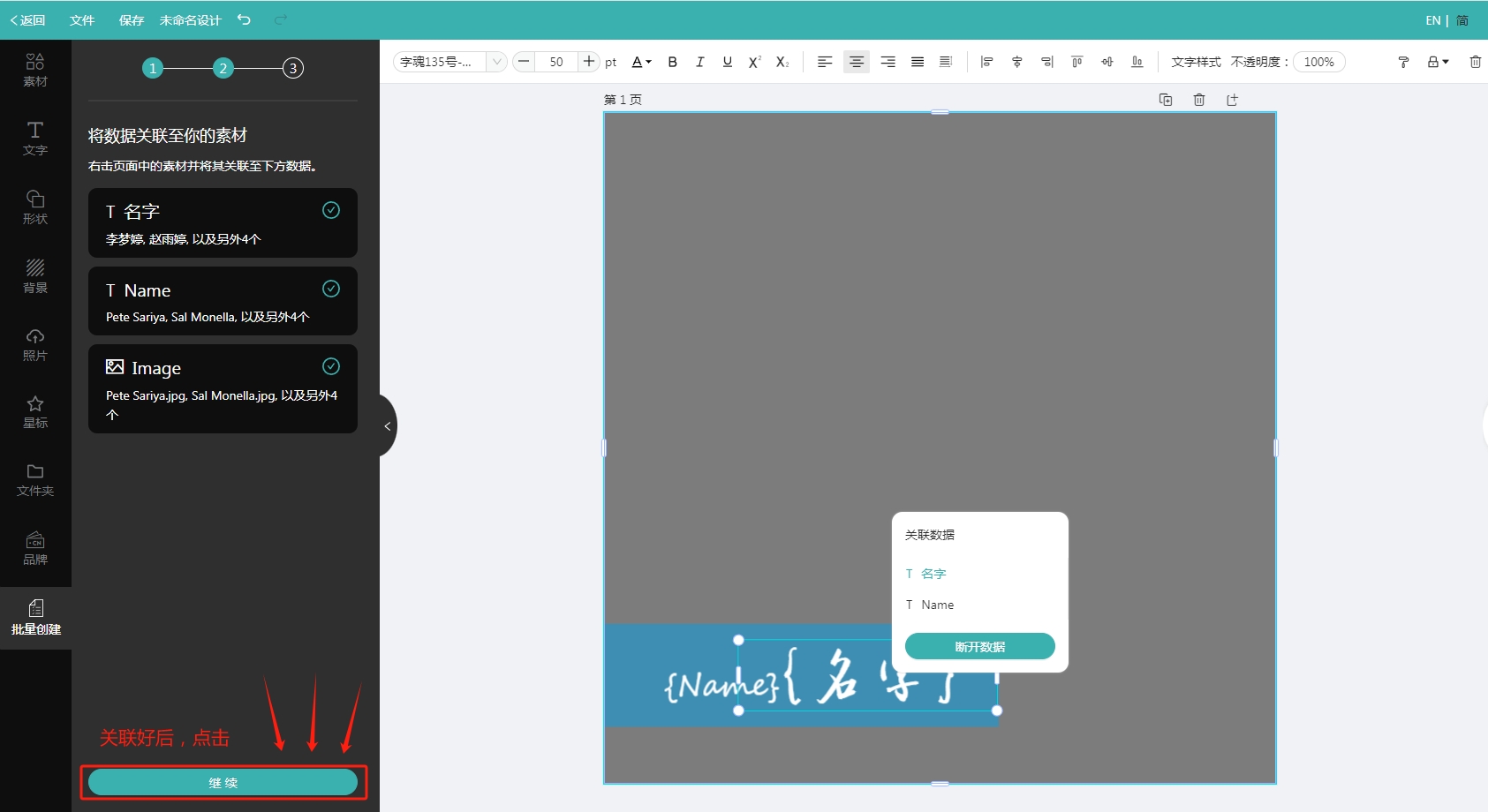Toggle underline on the text
1488x812 pixels.
coord(727,62)
